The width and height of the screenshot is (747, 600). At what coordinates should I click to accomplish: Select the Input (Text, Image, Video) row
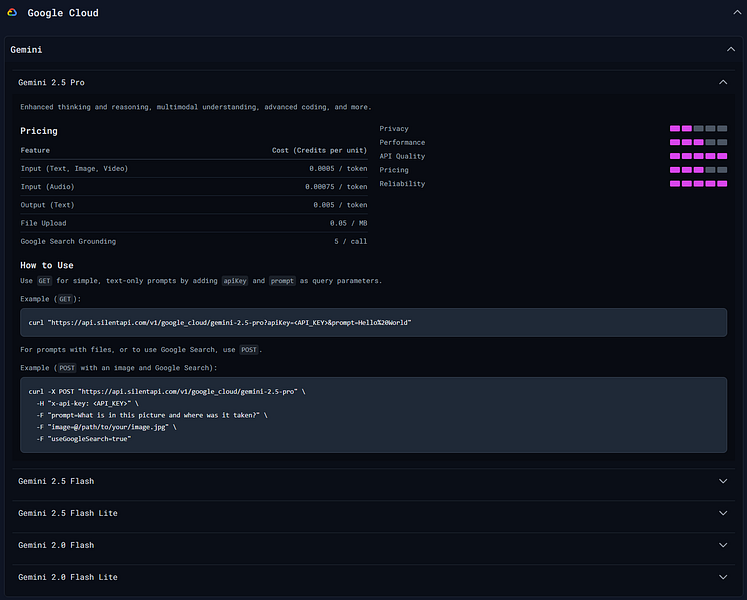pos(194,169)
